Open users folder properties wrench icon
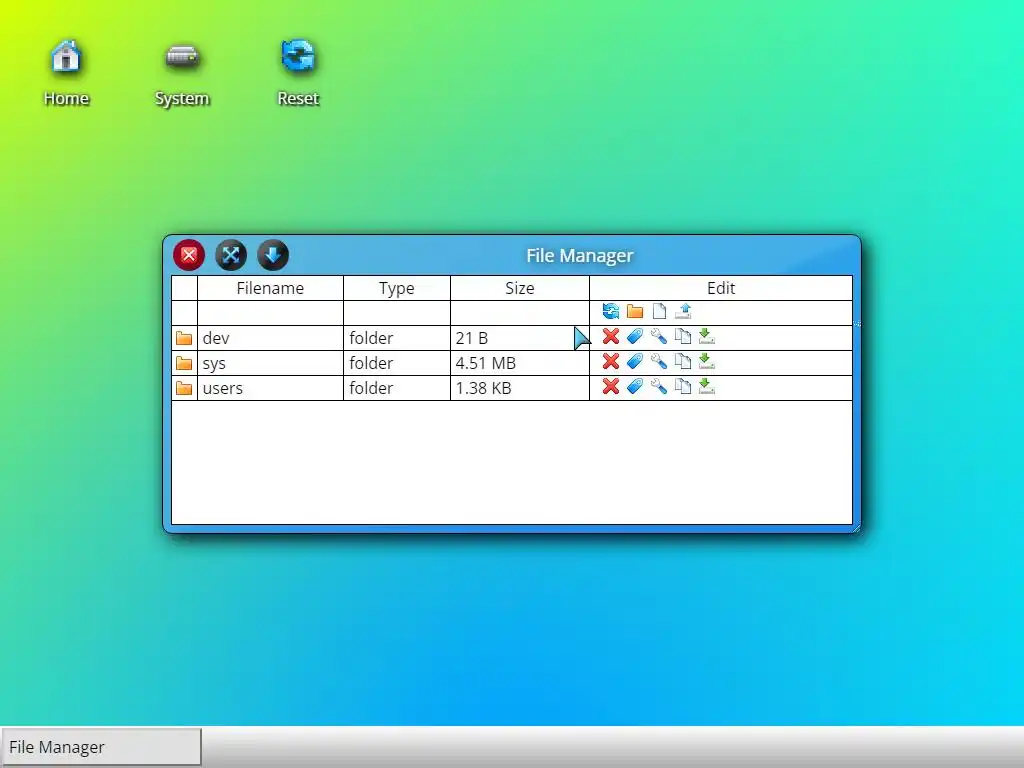This screenshot has height=768, width=1024. (659, 386)
